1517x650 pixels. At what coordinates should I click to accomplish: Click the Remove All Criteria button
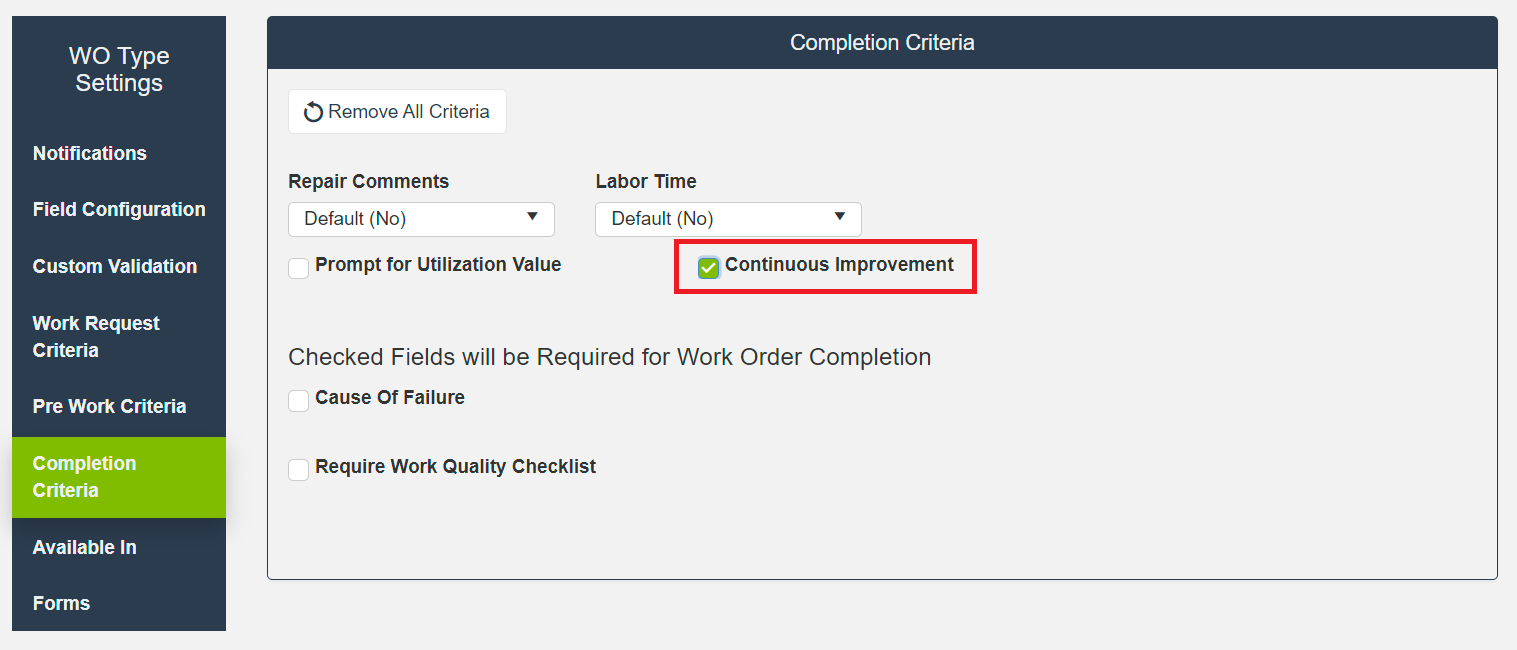click(x=397, y=112)
